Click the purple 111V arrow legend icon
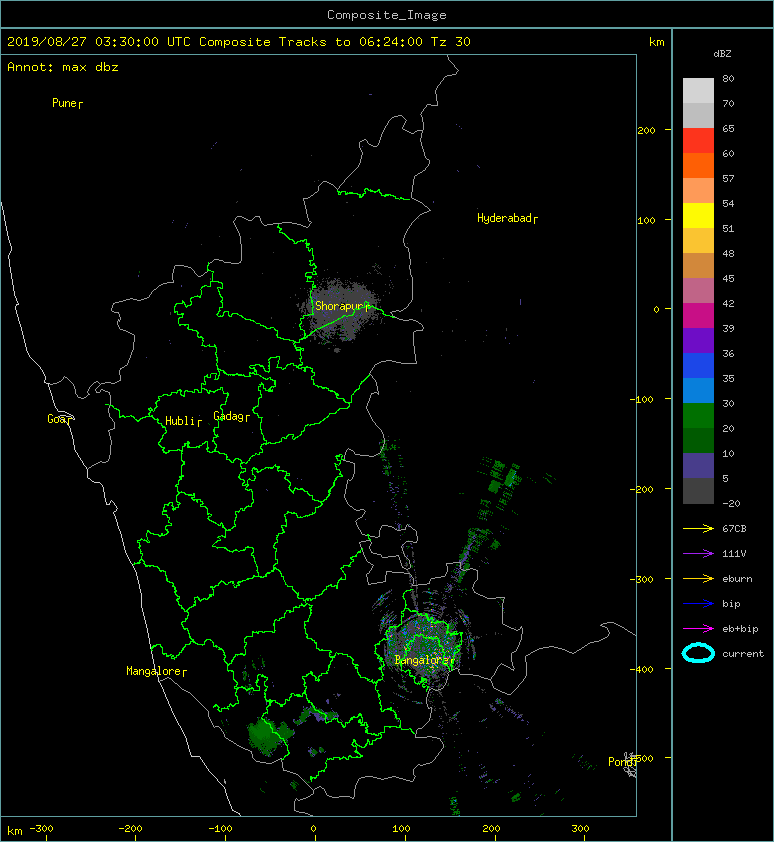The height and width of the screenshot is (842, 774). (698, 554)
